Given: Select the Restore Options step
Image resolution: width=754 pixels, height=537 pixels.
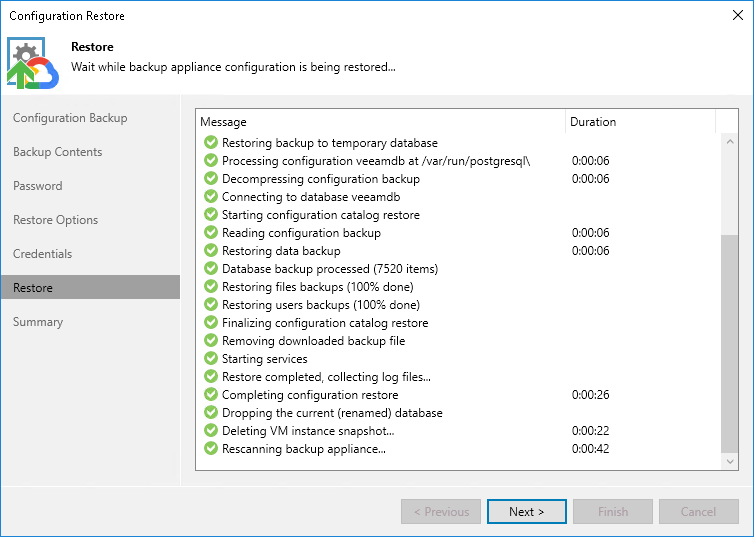Looking at the screenshot, I should coord(55,220).
